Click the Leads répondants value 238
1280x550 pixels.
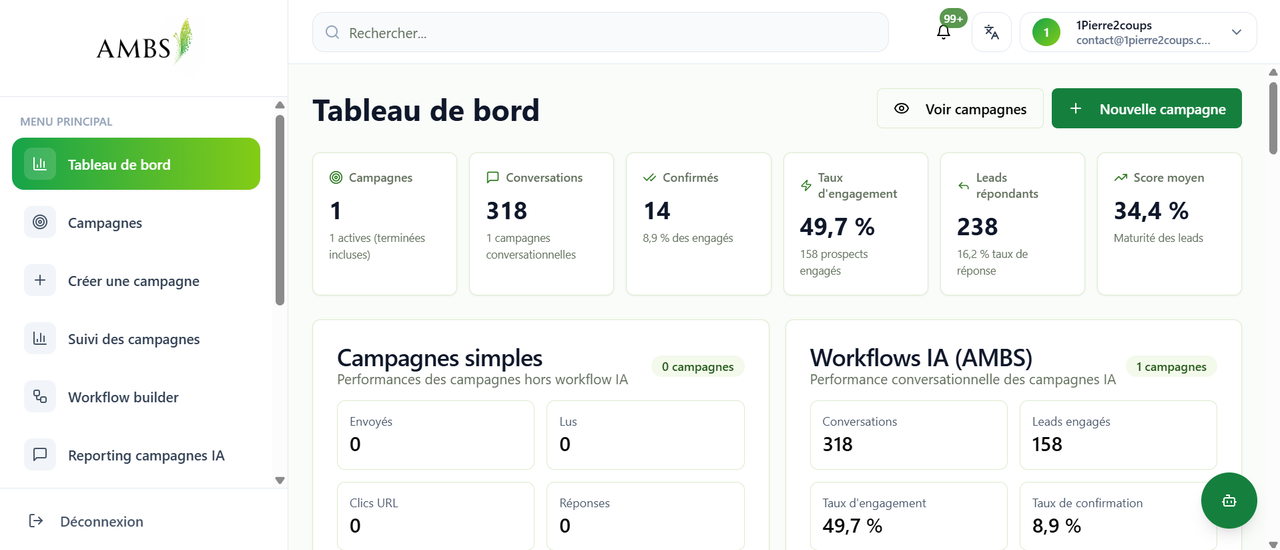click(977, 226)
